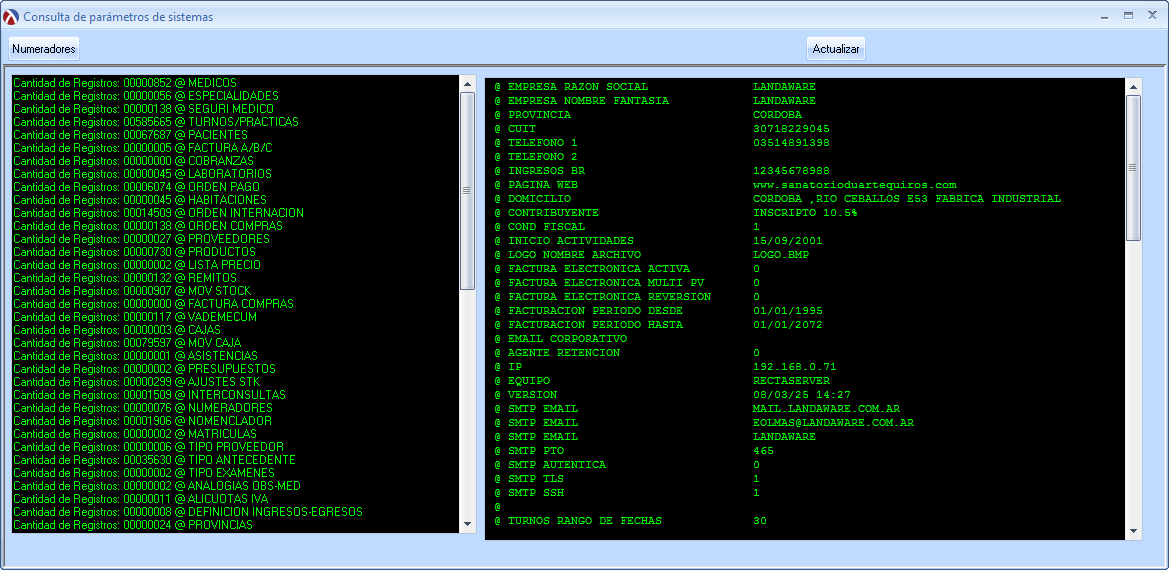Click down arrow of left list scrollbar
1169x570 pixels.
coord(467,525)
